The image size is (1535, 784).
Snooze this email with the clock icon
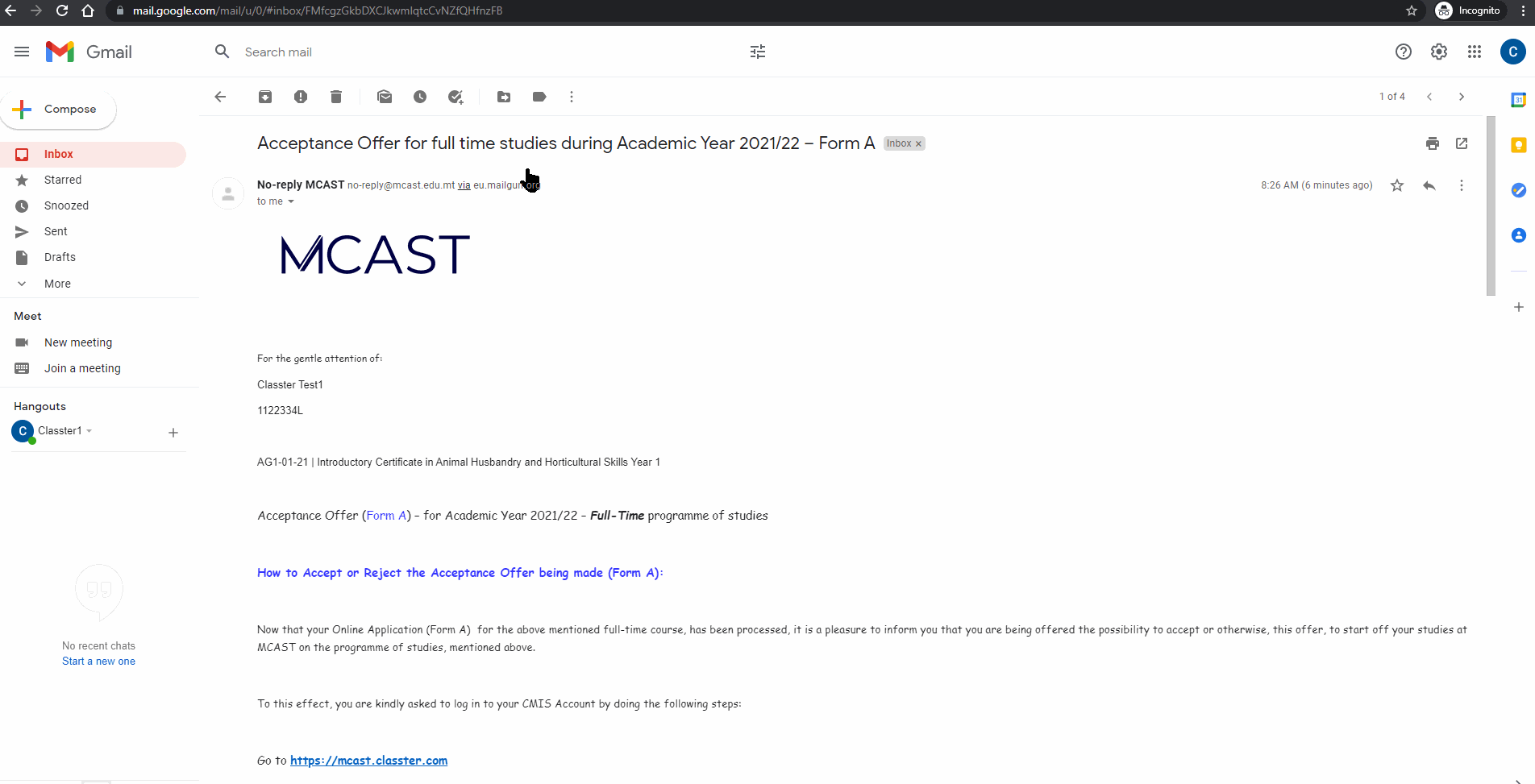coord(420,97)
